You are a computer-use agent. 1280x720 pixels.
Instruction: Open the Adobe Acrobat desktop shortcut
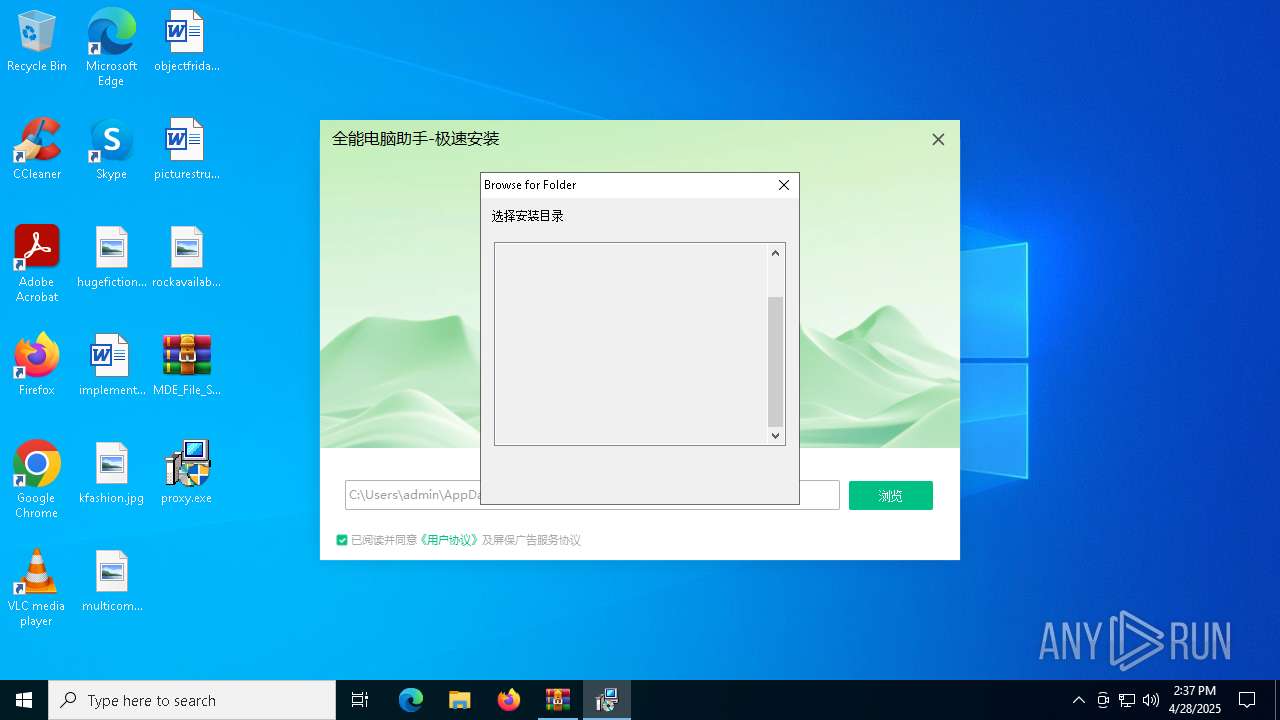pos(36,264)
